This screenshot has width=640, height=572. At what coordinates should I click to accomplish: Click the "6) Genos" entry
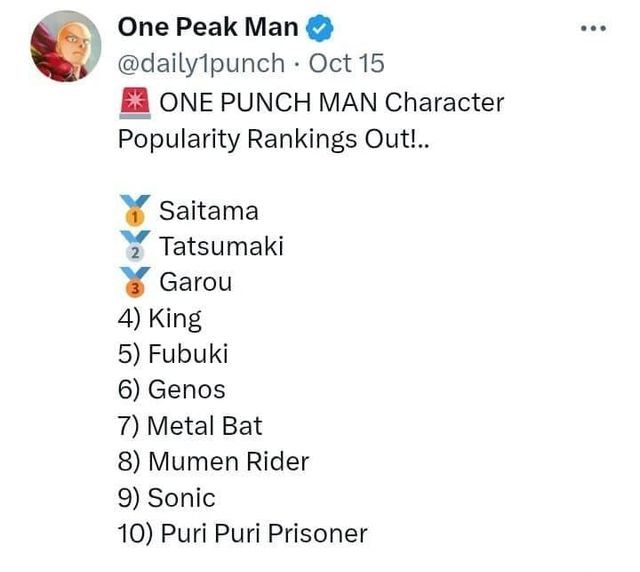[x=172, y=390]
